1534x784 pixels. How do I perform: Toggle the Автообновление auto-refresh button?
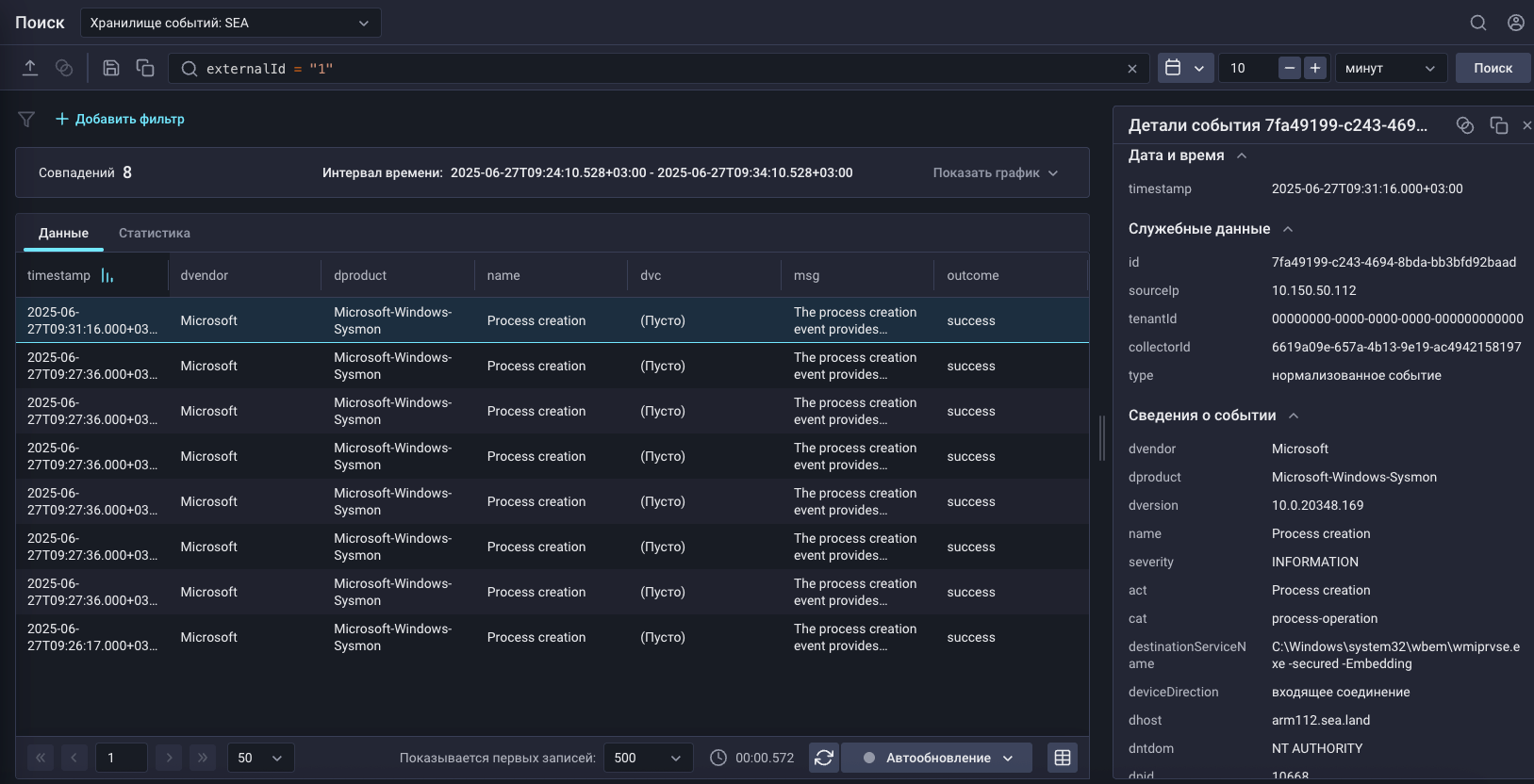(936, 758)
